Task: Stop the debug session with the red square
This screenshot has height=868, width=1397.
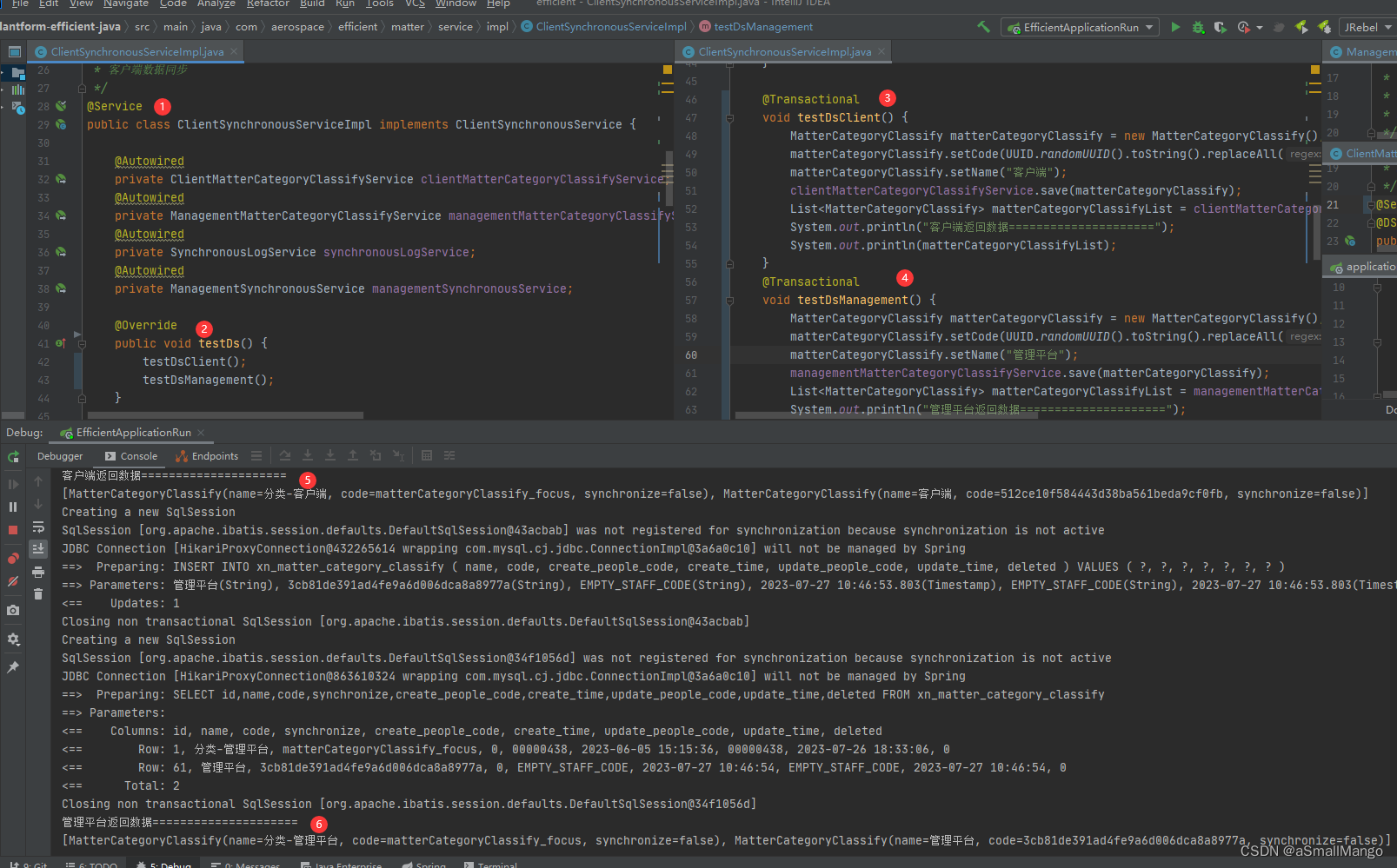Action: (13, 530)
